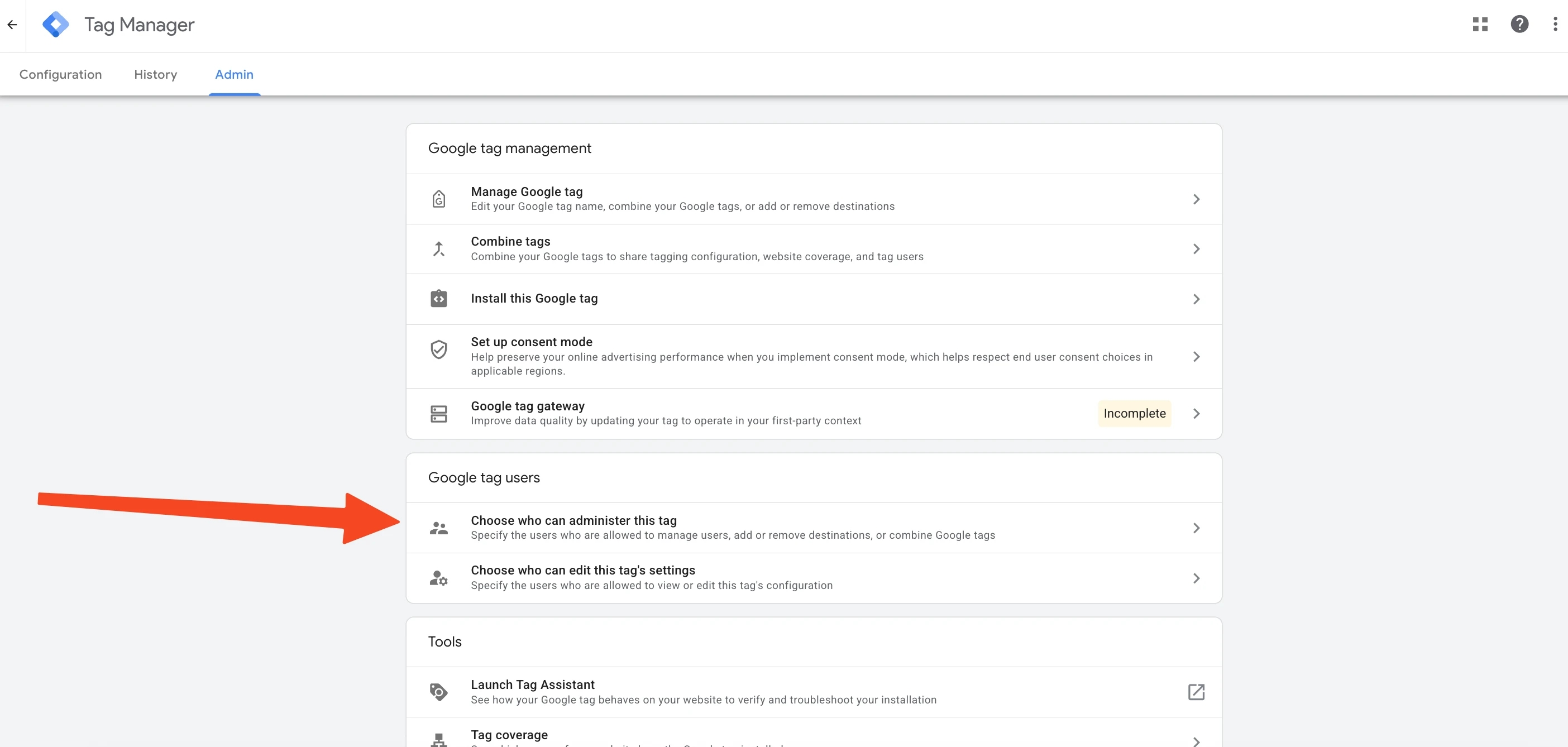Open Choose who can edit this tag's settings
Image resolution: width=1568 pixels, height=747 pixels.
(x=814, y=578)
